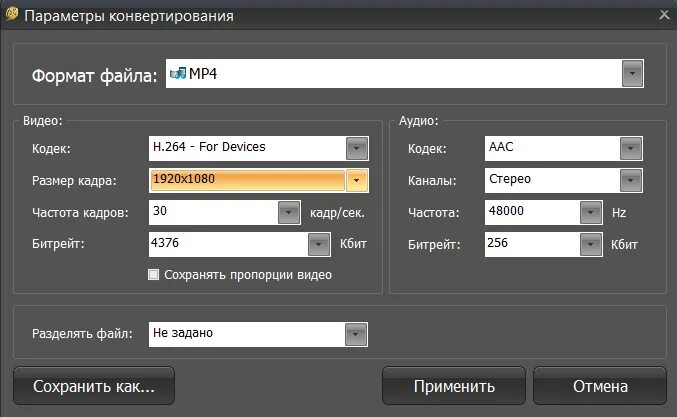This screenshot has height=417, width=677.
Task: Expand the frame rate dropdown arrow
Action: (x=289, y=212)
